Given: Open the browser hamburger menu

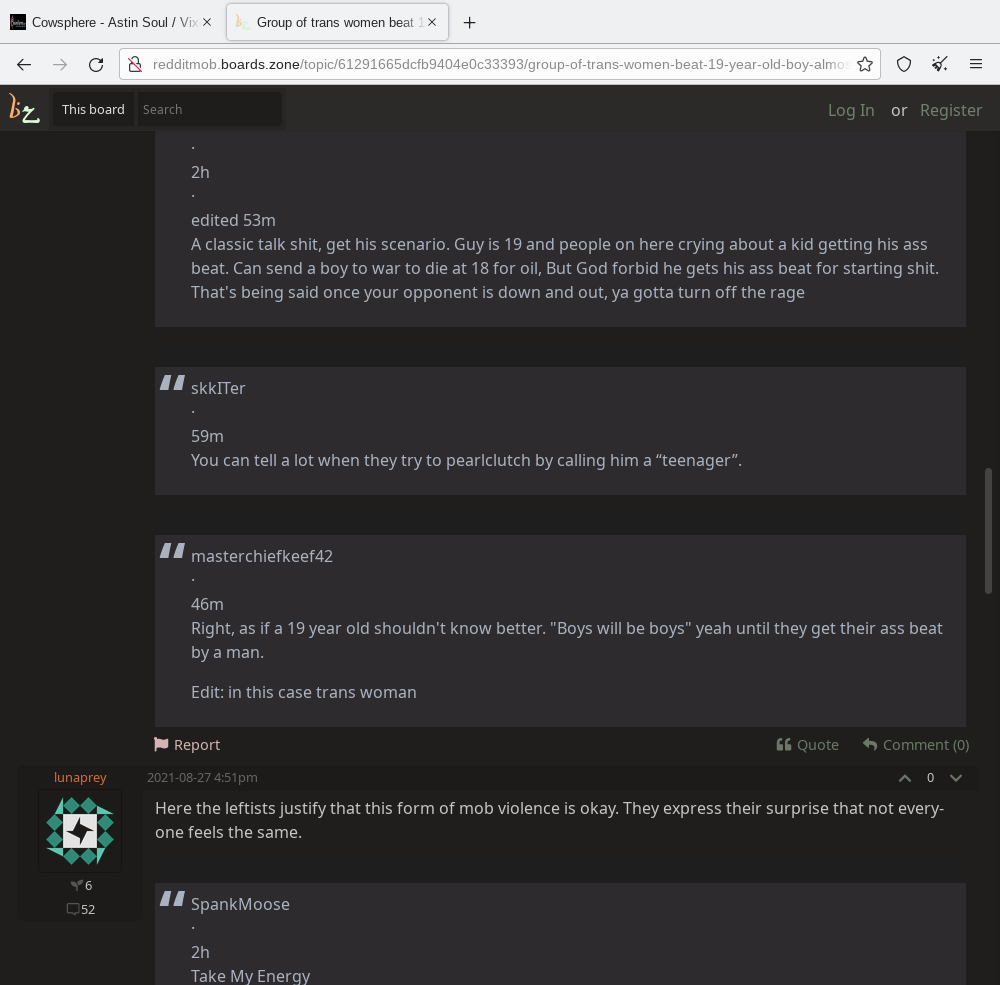Looking at the screenshot, I should (976, 64).
